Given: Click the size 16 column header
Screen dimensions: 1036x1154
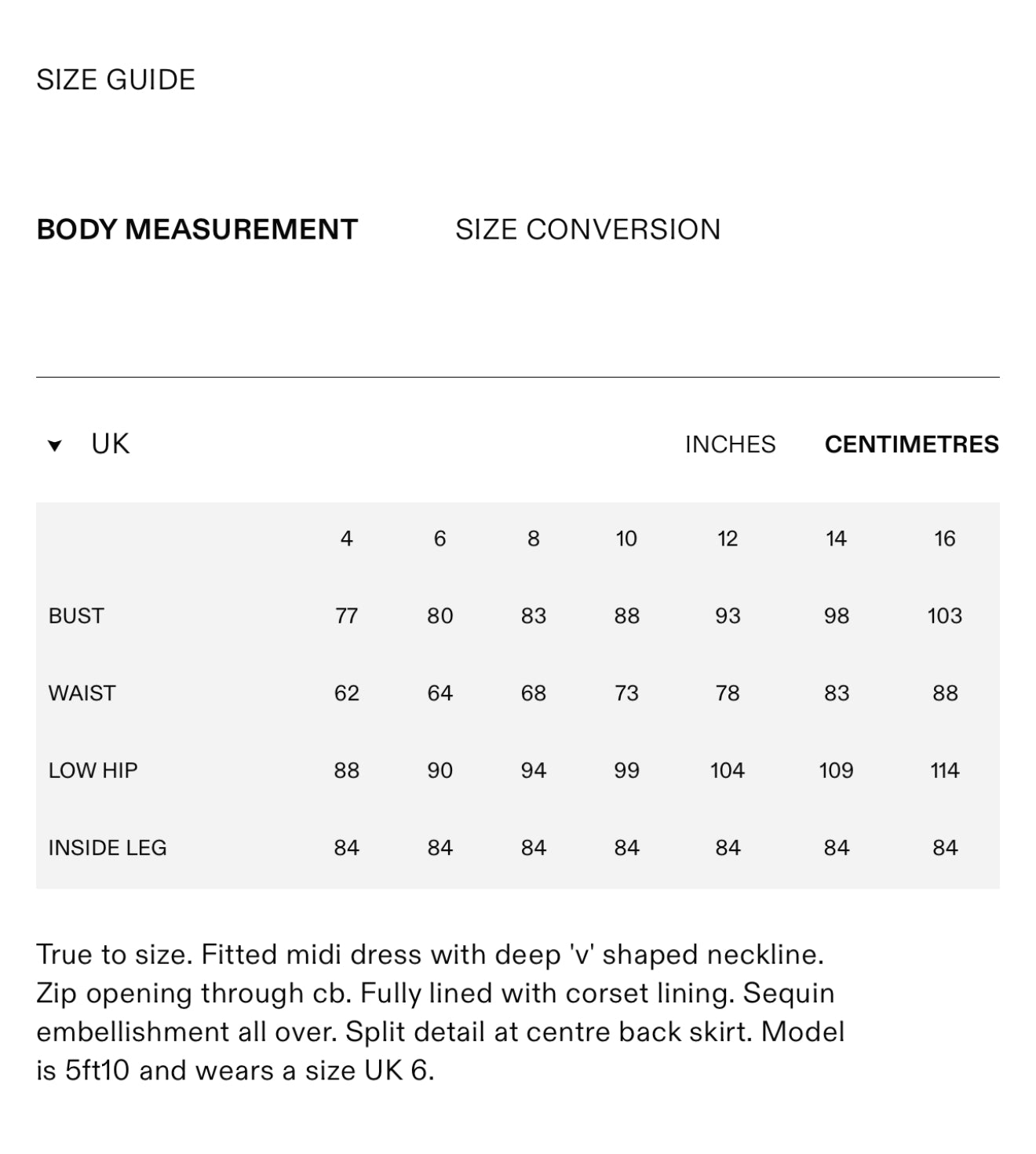Looking at the screenshot, I should (944, 539).
